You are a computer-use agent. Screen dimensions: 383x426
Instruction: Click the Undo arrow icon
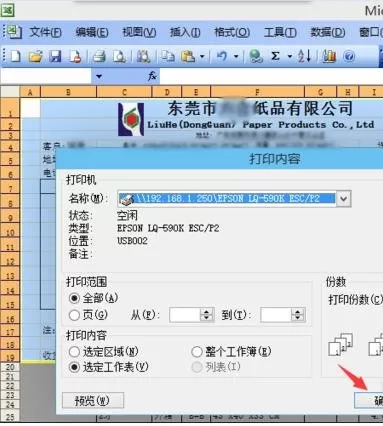(222, 56)
